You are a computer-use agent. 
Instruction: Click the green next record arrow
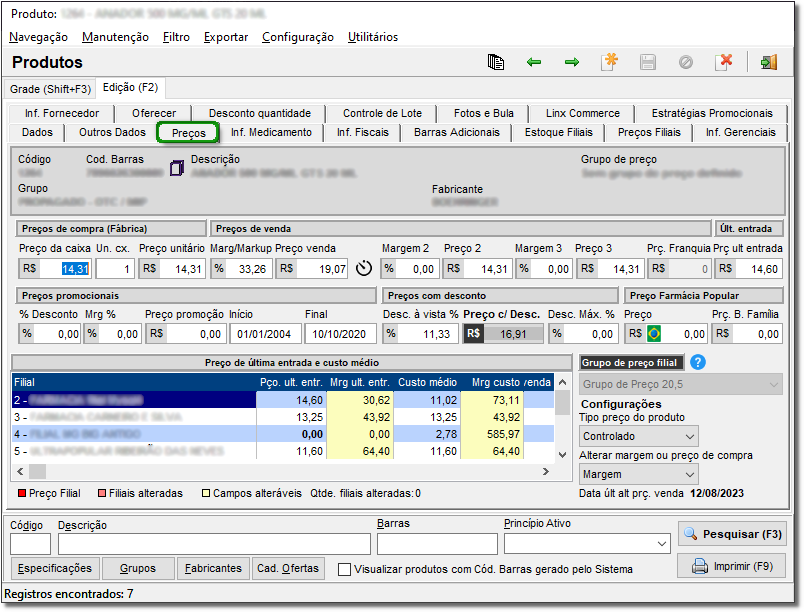(572, 63)
